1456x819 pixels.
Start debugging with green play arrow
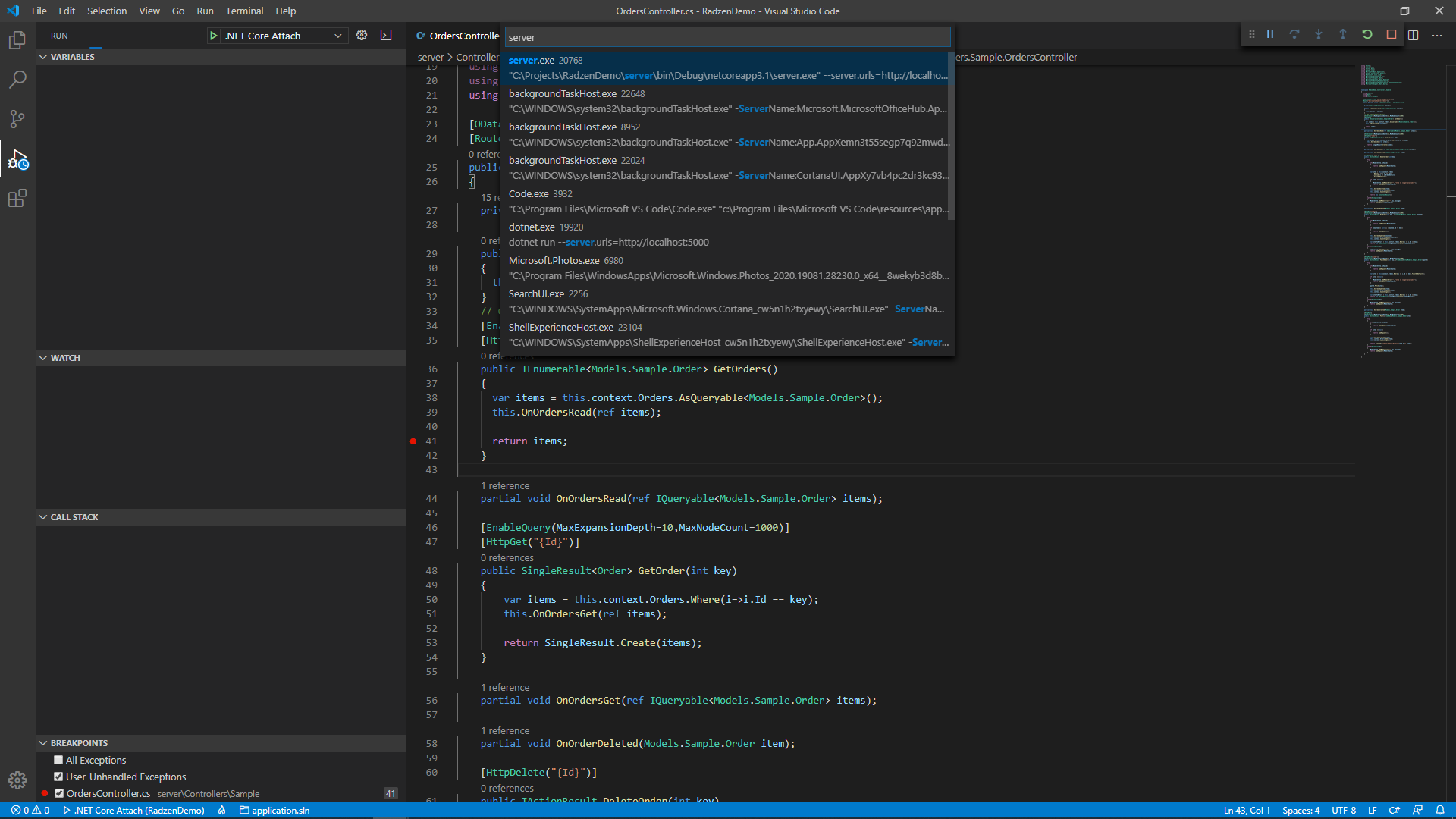tap(213, 36)
